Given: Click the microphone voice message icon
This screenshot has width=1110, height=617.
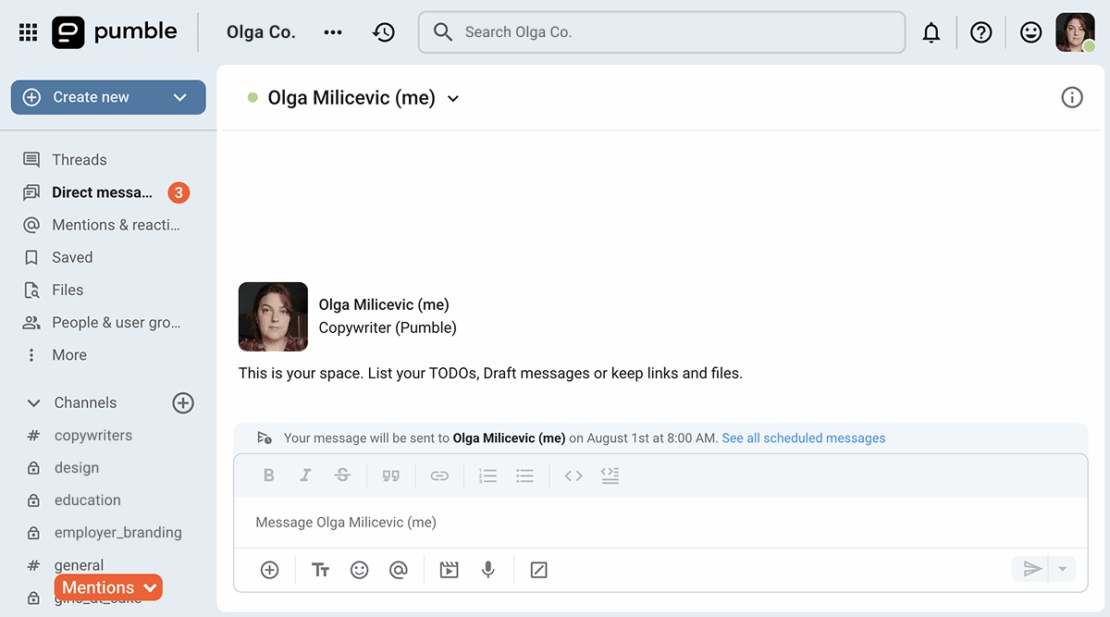Looking at the screenshot, I should [488, 570].
